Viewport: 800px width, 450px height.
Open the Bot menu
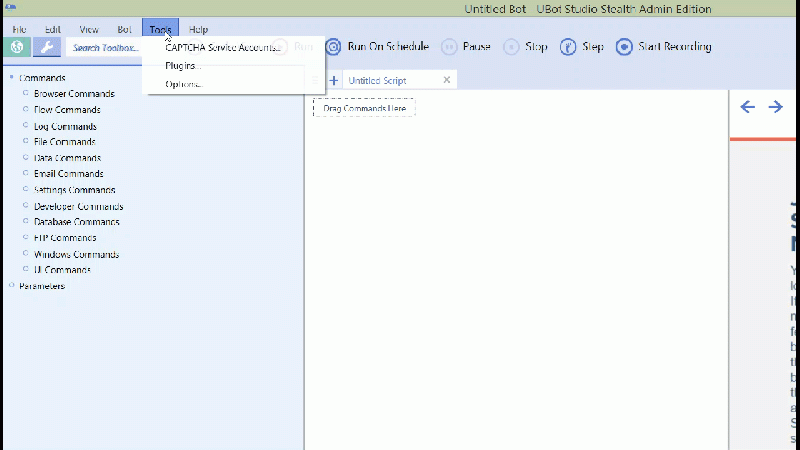(124, 30)
